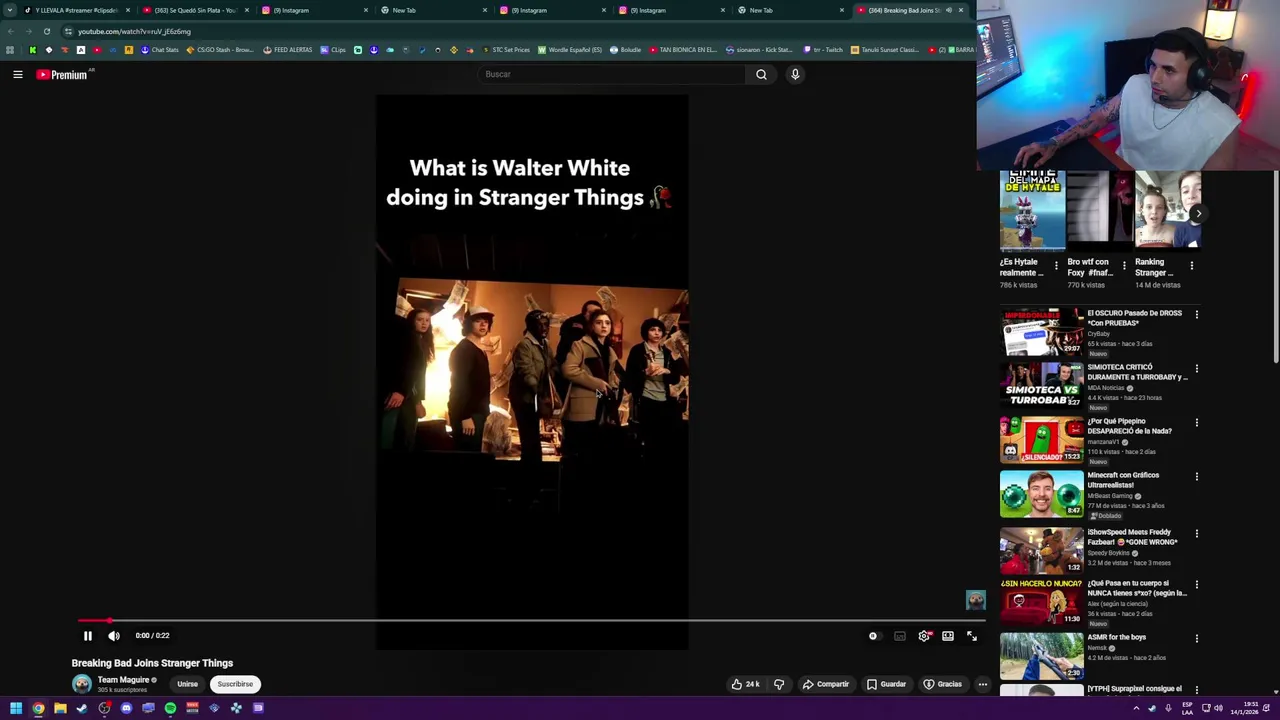Screen dimensions: 1280x720
Task: Open options for 'SIMIOTECA CRITICÓ' video
Action: [x=1196, y=368]
